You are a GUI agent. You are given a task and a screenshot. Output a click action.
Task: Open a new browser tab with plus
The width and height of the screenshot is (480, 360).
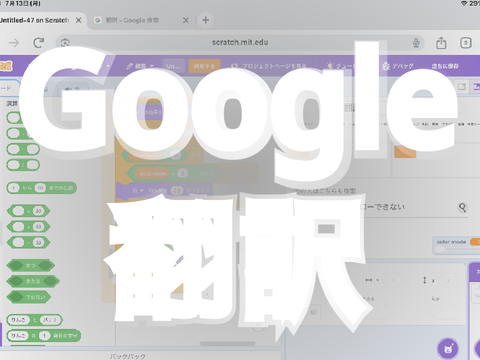pos(206,20)
